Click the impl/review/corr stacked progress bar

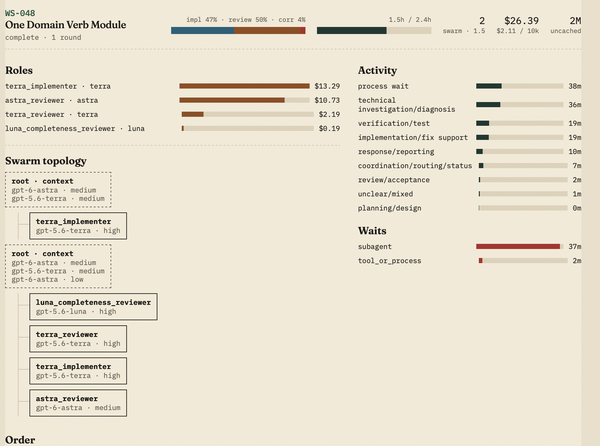[238, 31]
